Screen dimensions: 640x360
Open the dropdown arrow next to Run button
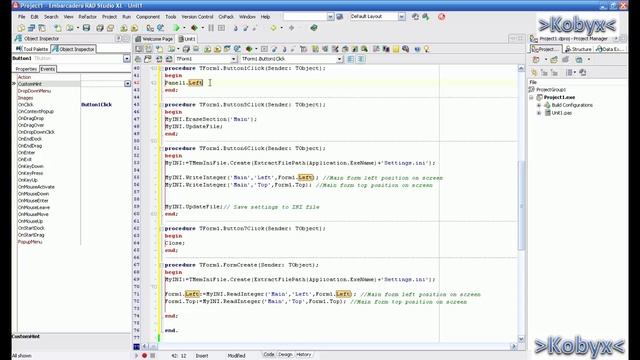[184, 28]
